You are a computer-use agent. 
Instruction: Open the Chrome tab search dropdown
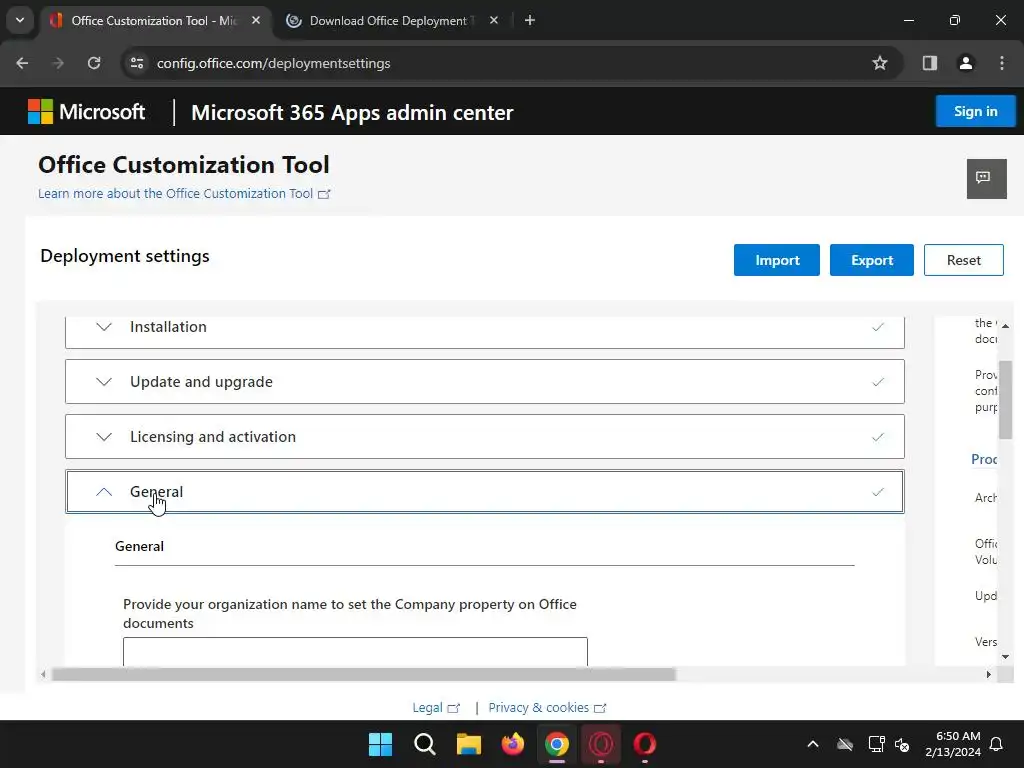pos(20,20)
